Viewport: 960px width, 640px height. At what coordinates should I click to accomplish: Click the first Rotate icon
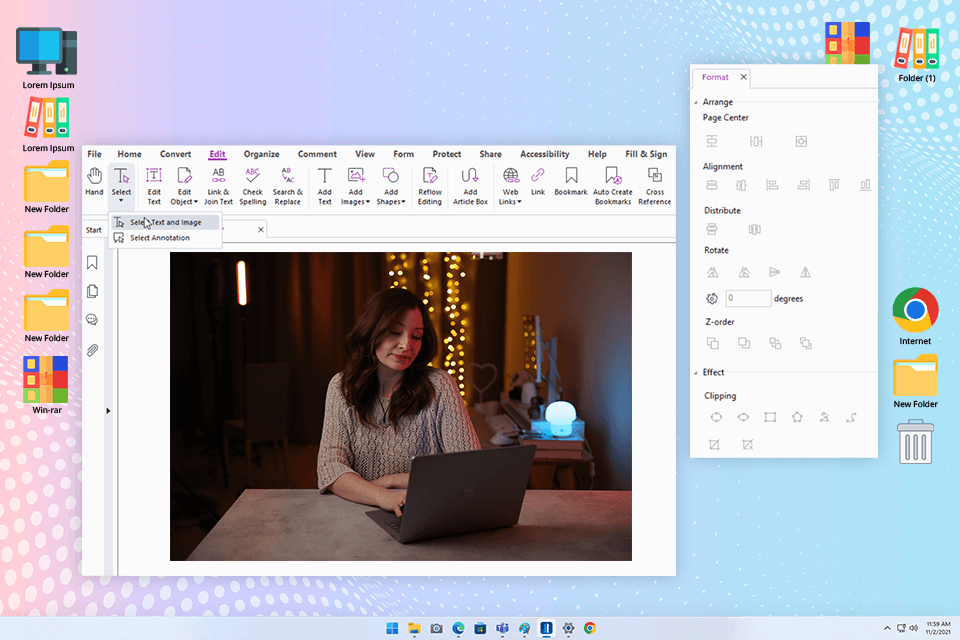pyautogui.click(x=712, y=273)
